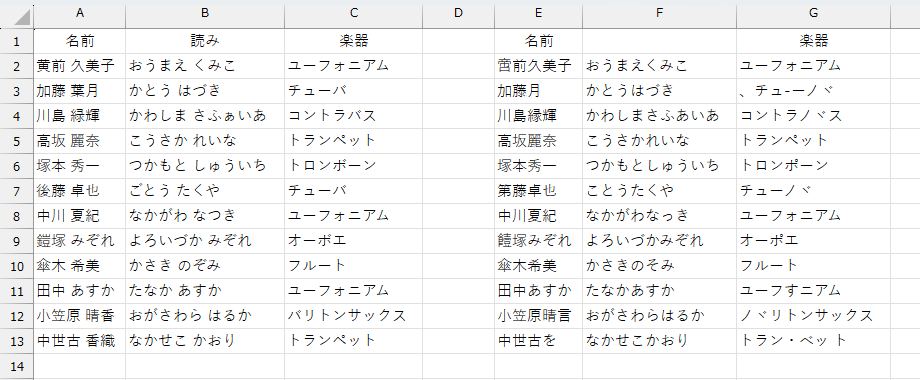Select cell G13 トラン・ベット
The width and height of the screenshot is (920, 380).
813,341
